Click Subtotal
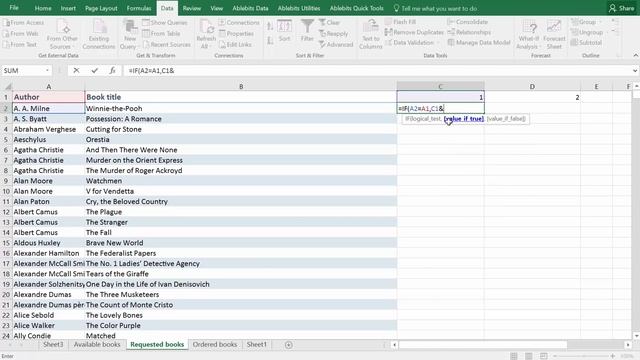 [x=586, y=42]
